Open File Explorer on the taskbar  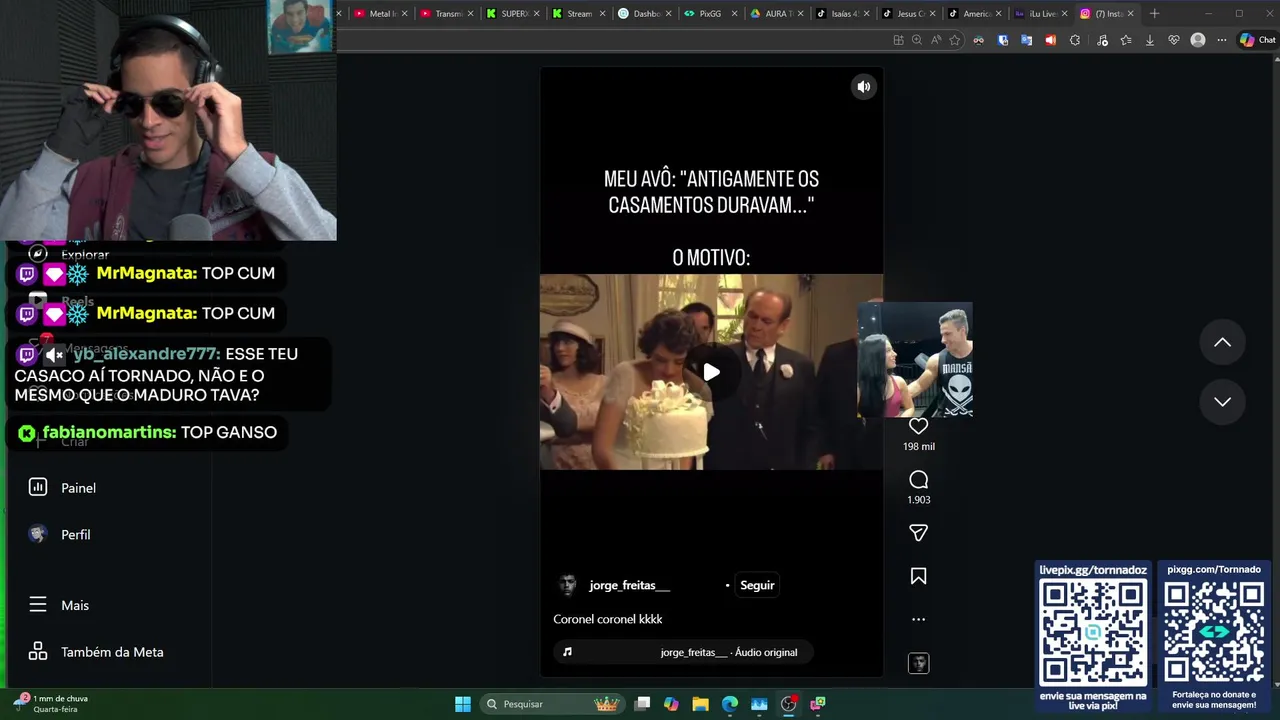tap(700, 704)
